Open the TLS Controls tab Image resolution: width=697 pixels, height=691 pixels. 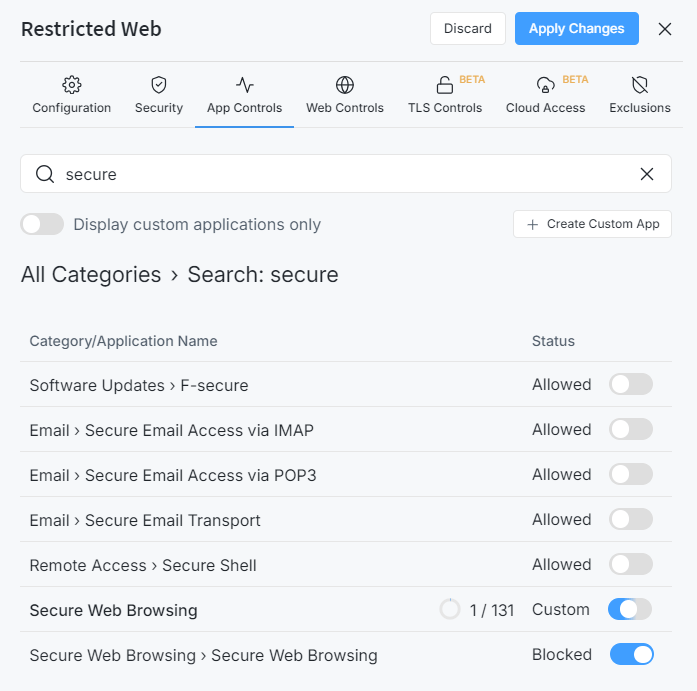coord(445,95)
